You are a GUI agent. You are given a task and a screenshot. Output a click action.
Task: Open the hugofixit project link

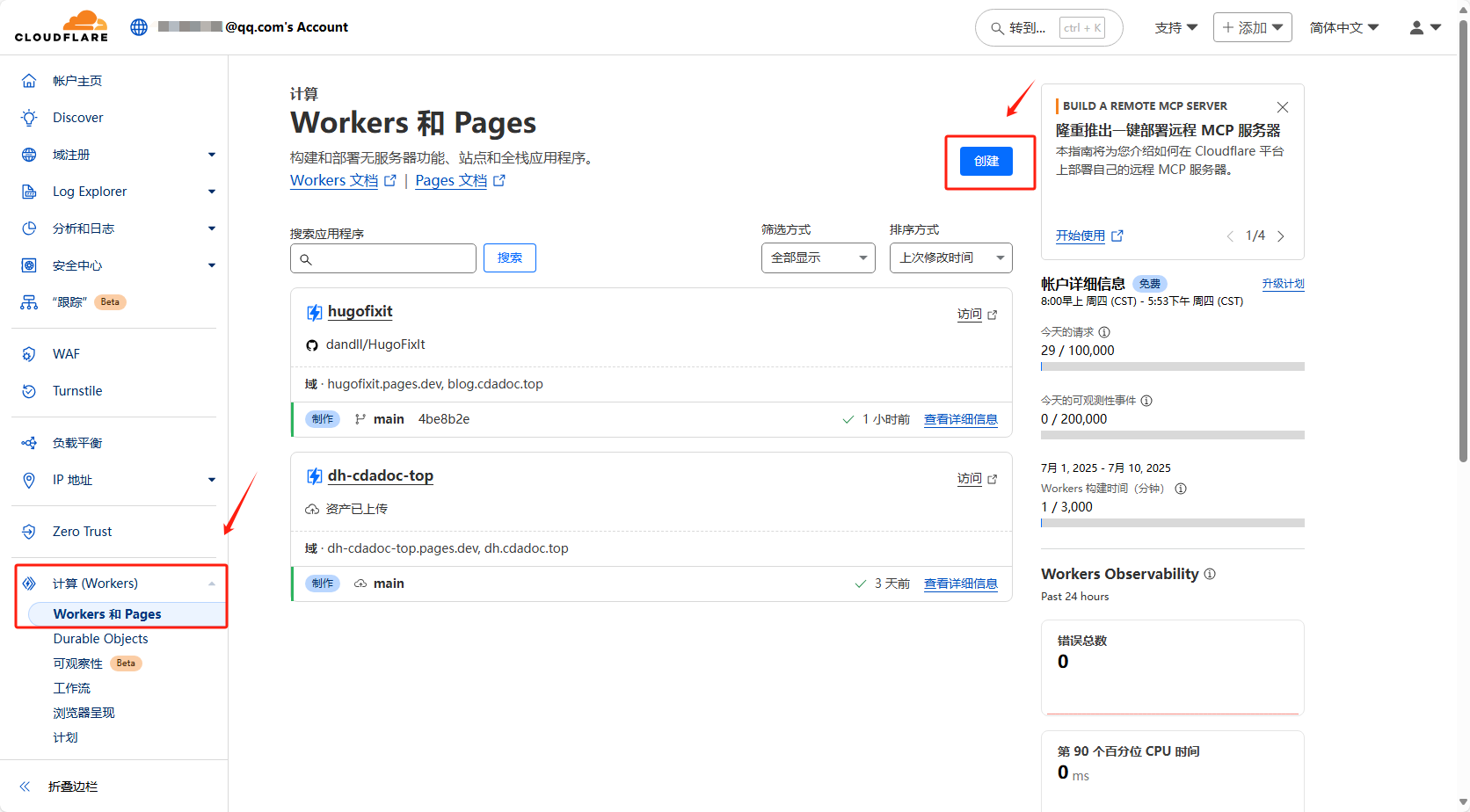tap(360, 312)
